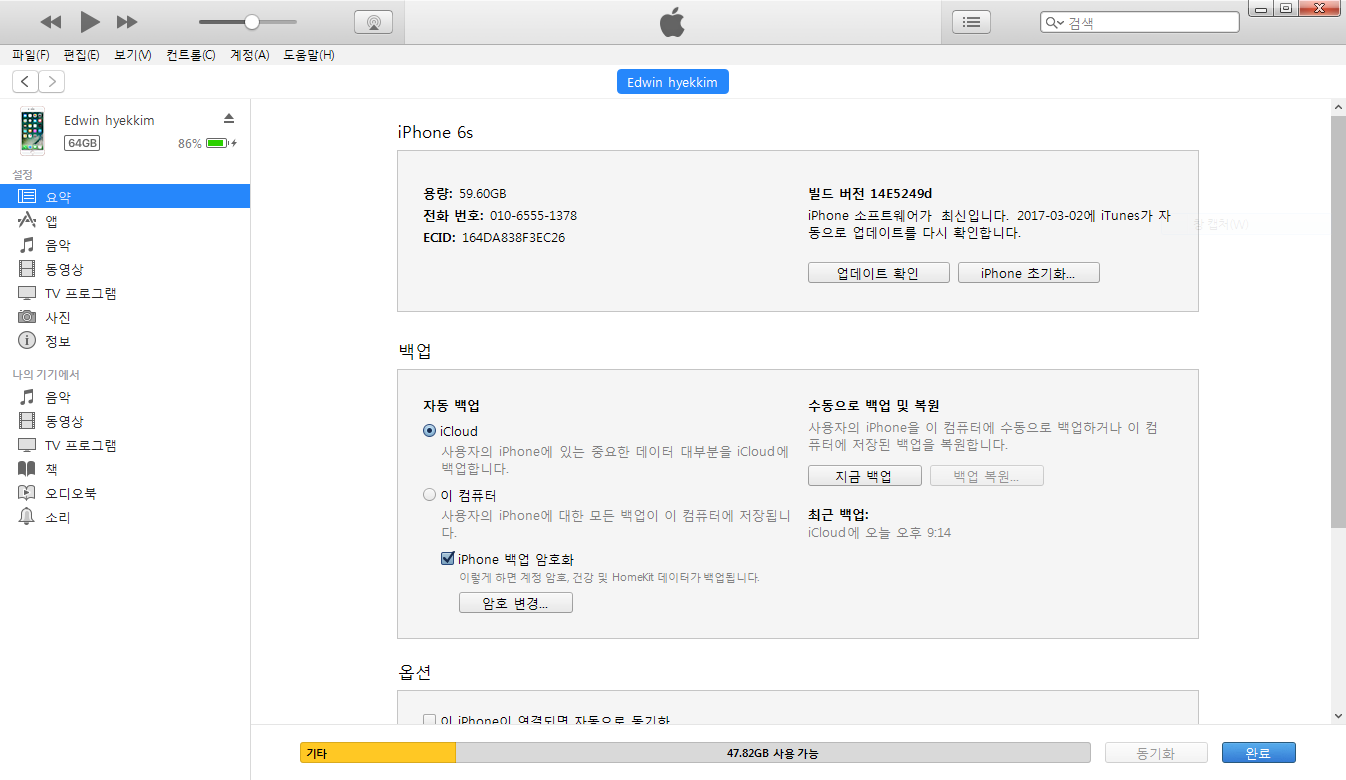Open the 보기(V) menu

(133, 55)
